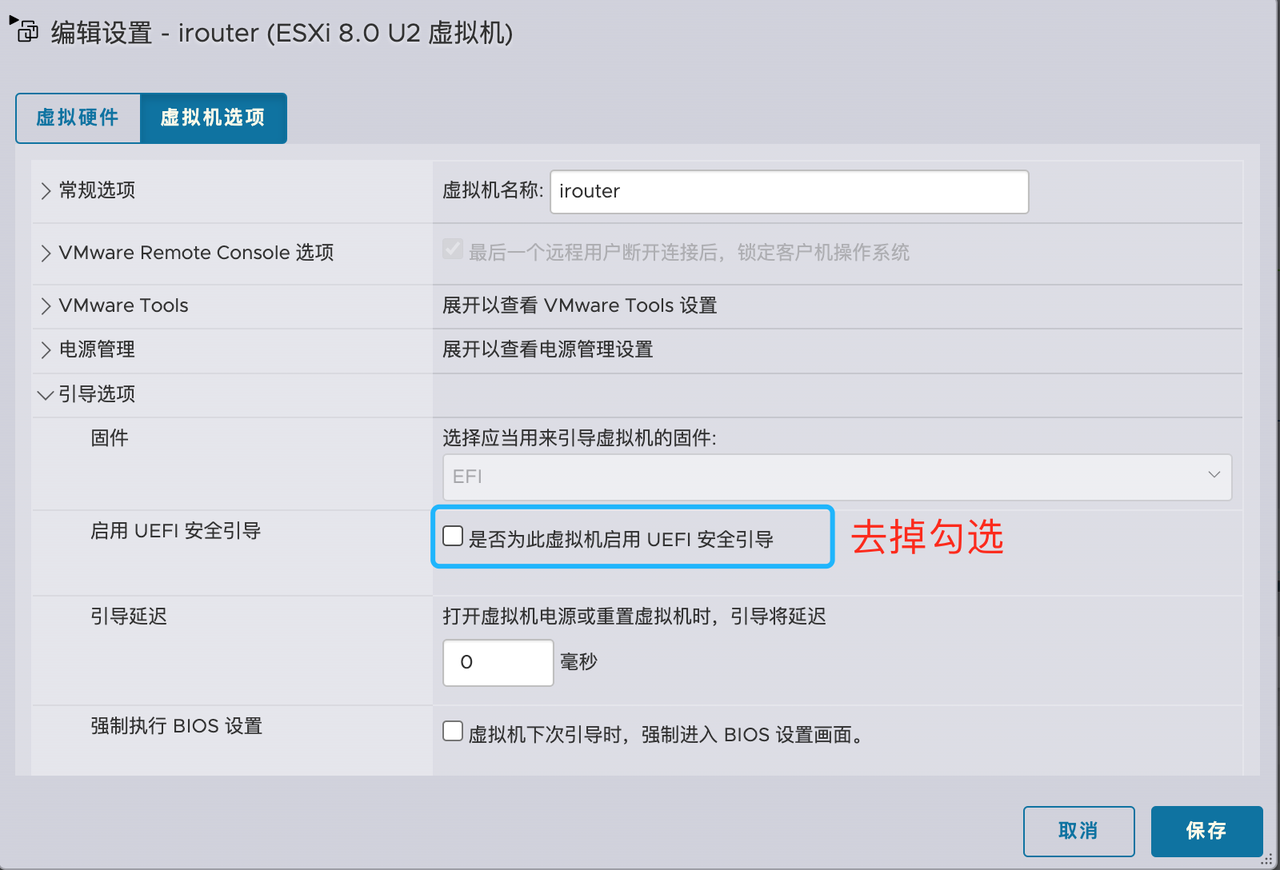Switch to the 虚拟硬件 tab
Image resolution: width=1280 pixels, height=870 pixels.
[78, 118]
